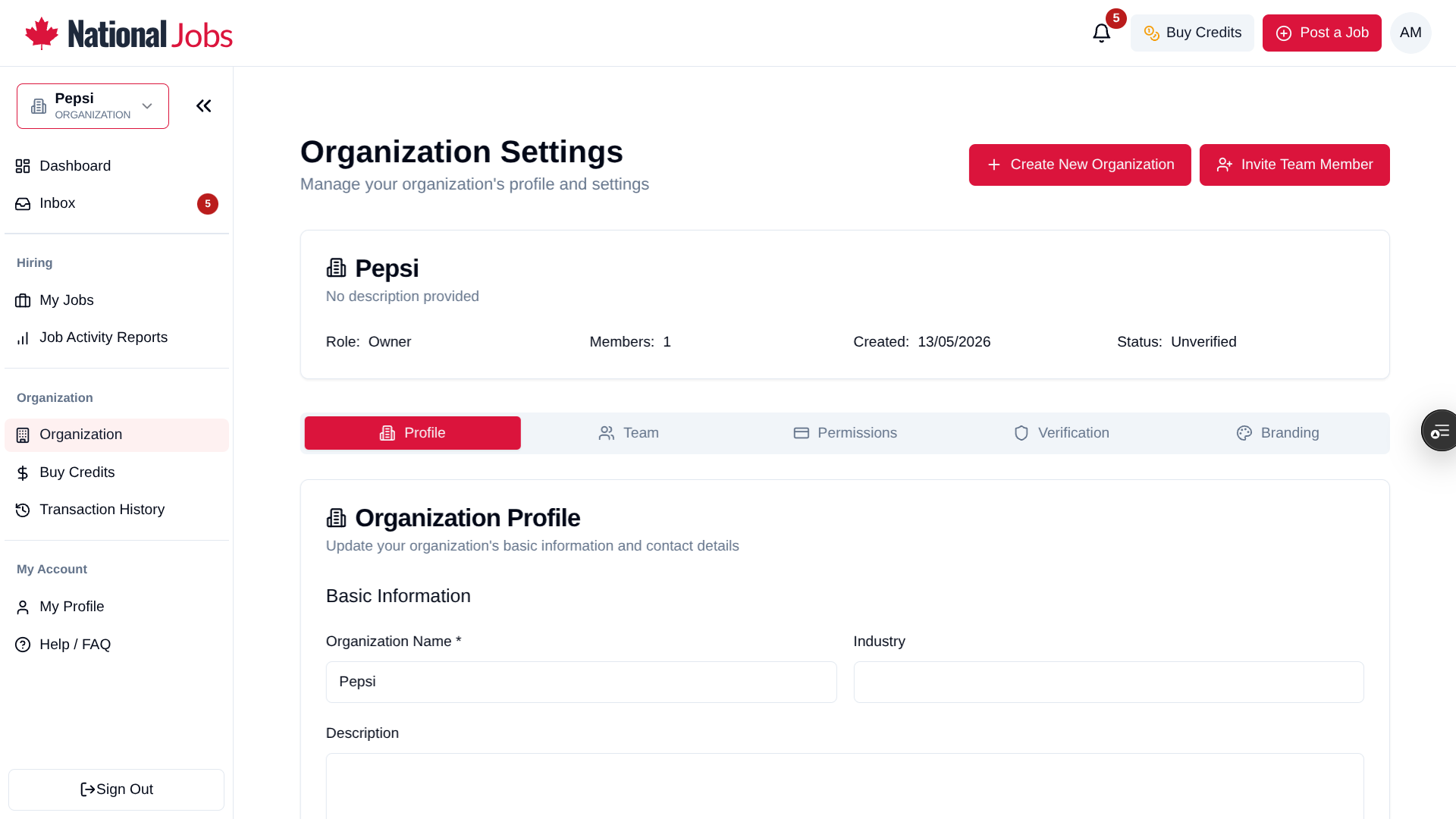Click the Organization Settings heading
This screenshot has height=819, width=1456.
coord(462,152)
